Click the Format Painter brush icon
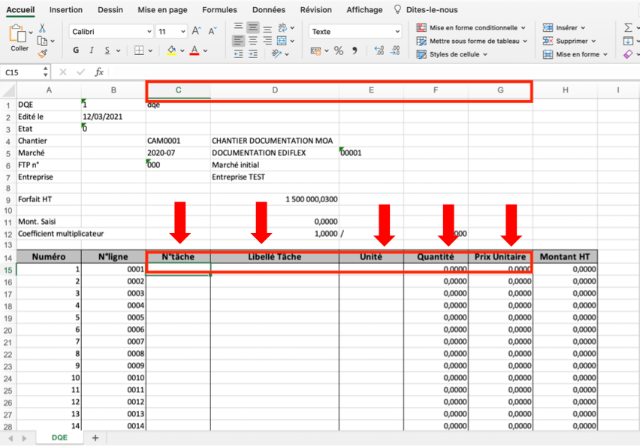 (x=42, y=53)
